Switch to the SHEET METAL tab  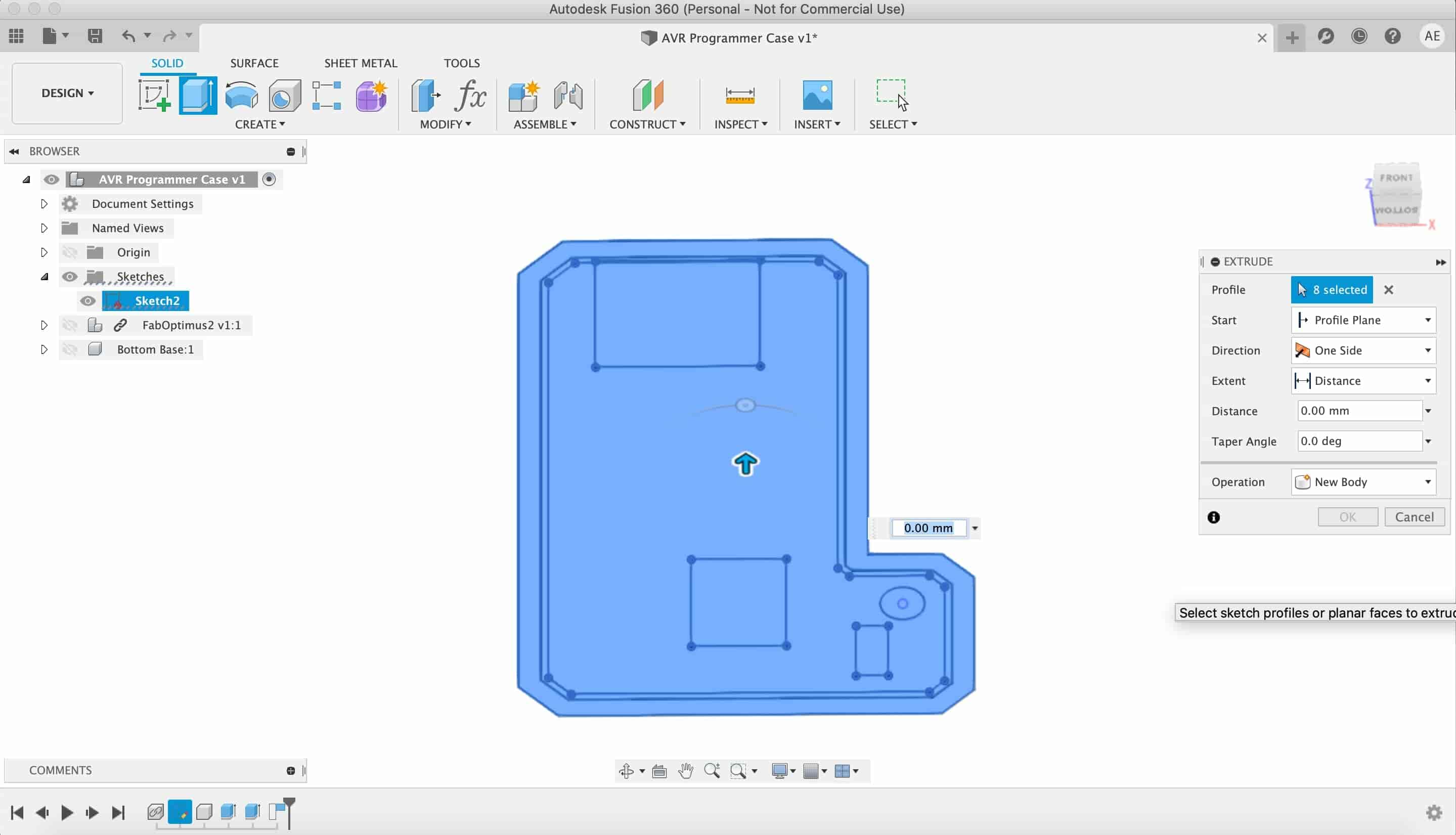[x=360, y=63]
